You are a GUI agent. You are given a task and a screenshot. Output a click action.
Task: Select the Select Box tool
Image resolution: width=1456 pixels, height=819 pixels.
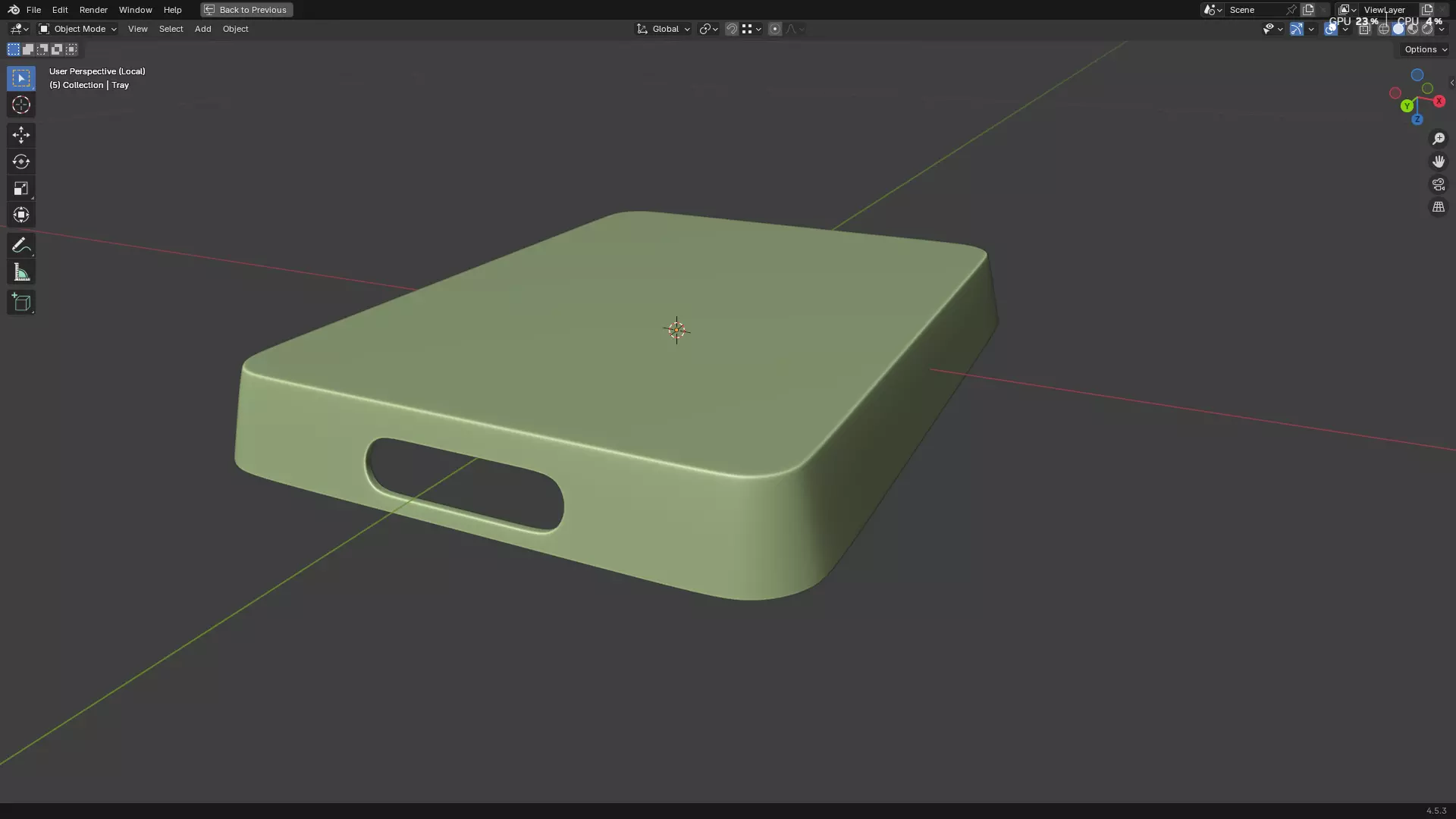[x=21, y=78]
